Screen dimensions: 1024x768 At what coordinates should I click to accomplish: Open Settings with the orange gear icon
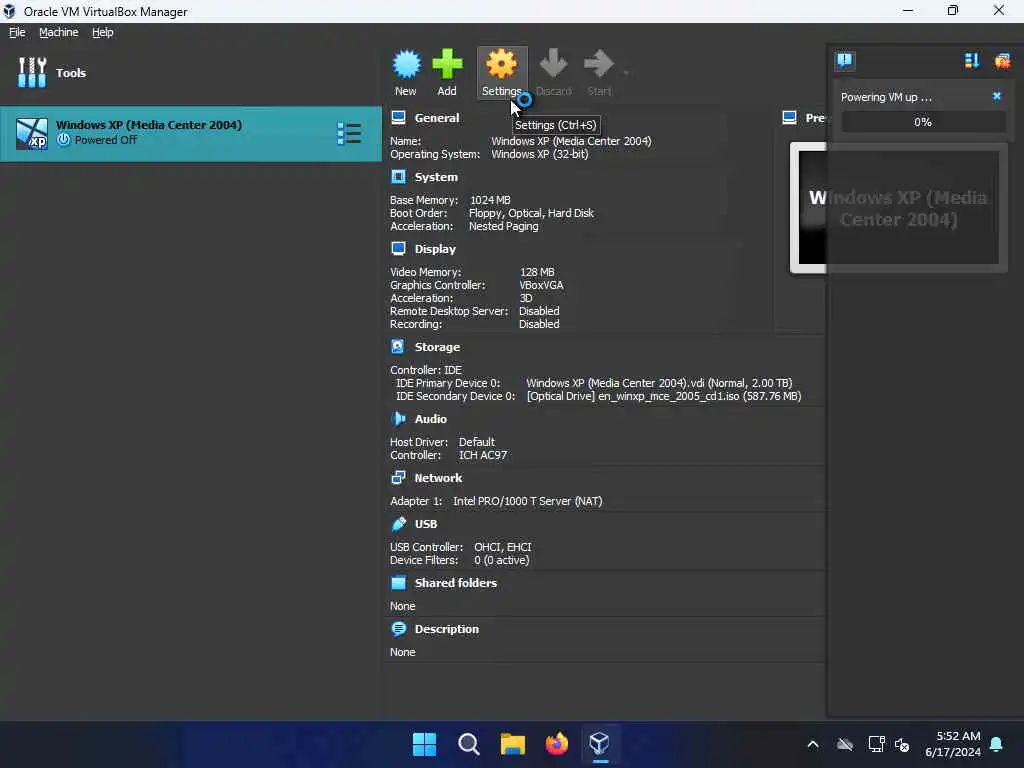pos(502,64)
